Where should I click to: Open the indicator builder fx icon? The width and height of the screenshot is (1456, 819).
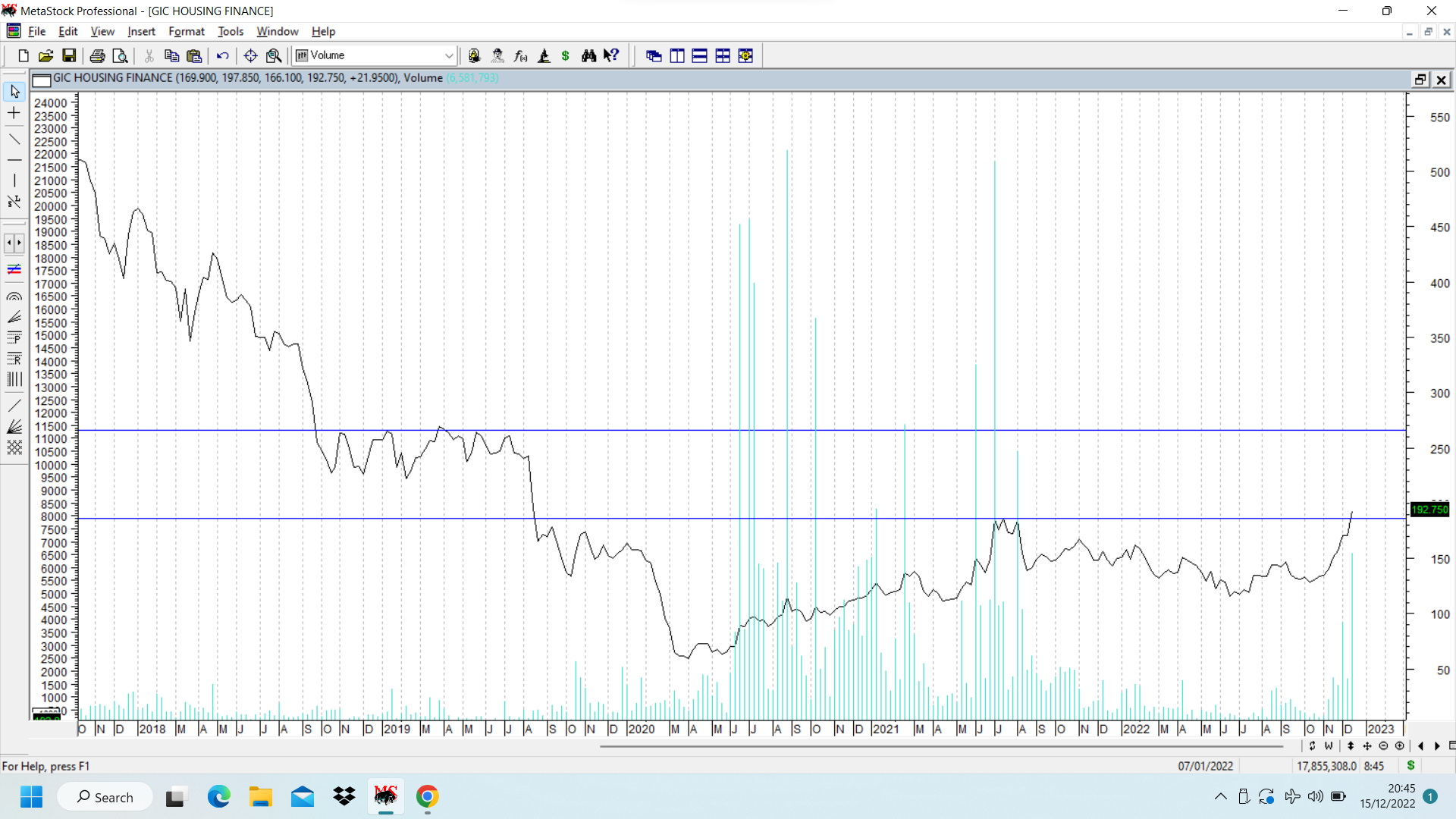point(520,55)
